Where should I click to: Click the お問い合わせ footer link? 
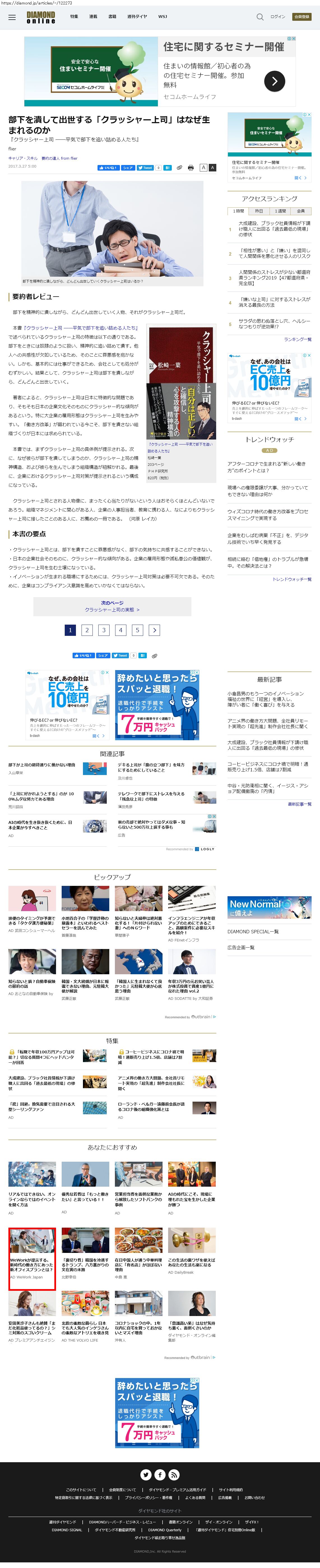coord(255,1498)
